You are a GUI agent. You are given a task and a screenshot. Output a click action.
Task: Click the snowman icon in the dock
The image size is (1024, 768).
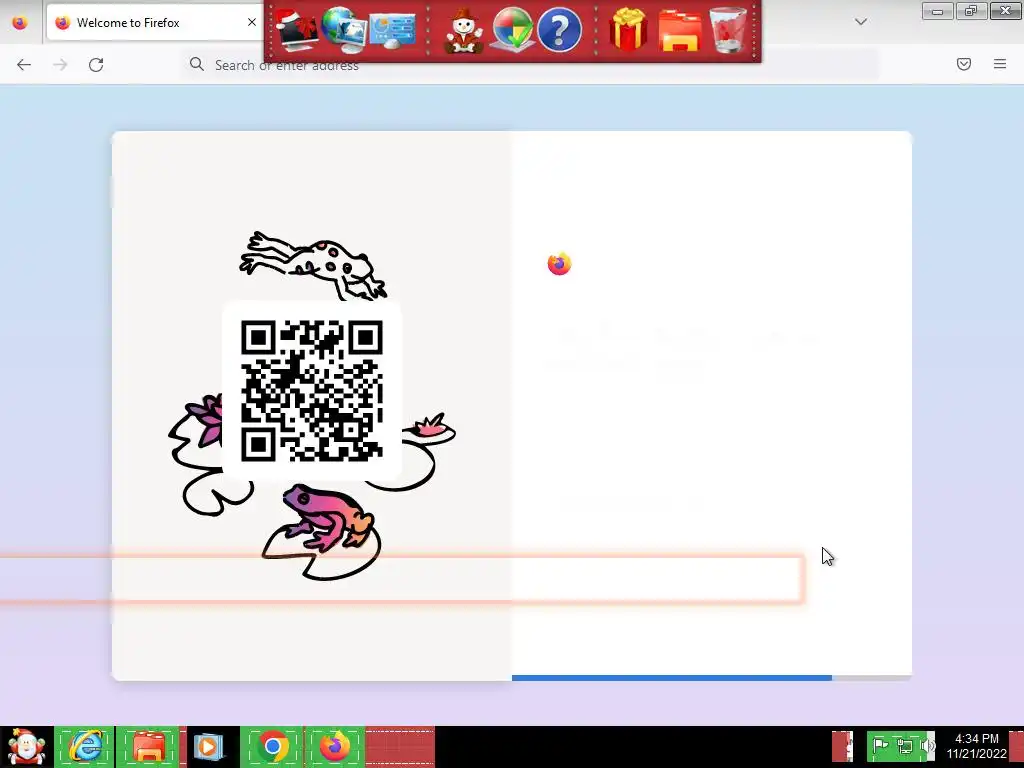pos(464,31)
